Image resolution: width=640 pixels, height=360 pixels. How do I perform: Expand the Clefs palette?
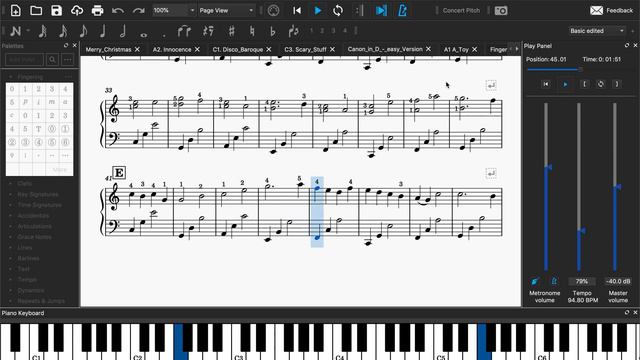click(11, 184)
